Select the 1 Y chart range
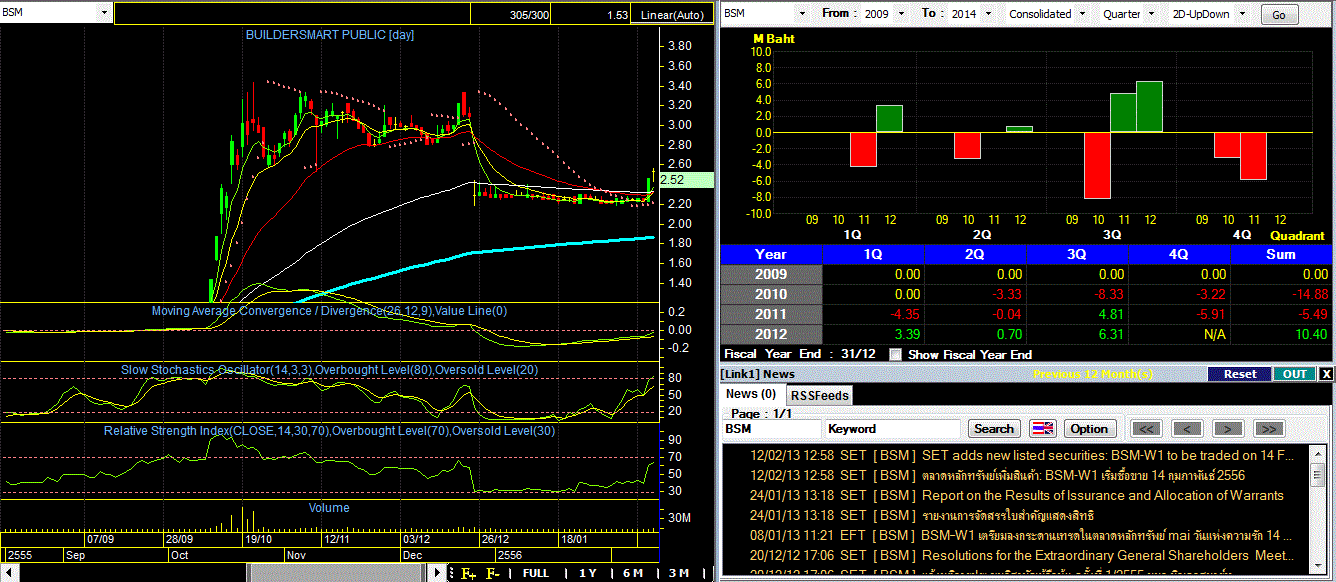This screenshot has height=582, width=1336. pos(587,573)
